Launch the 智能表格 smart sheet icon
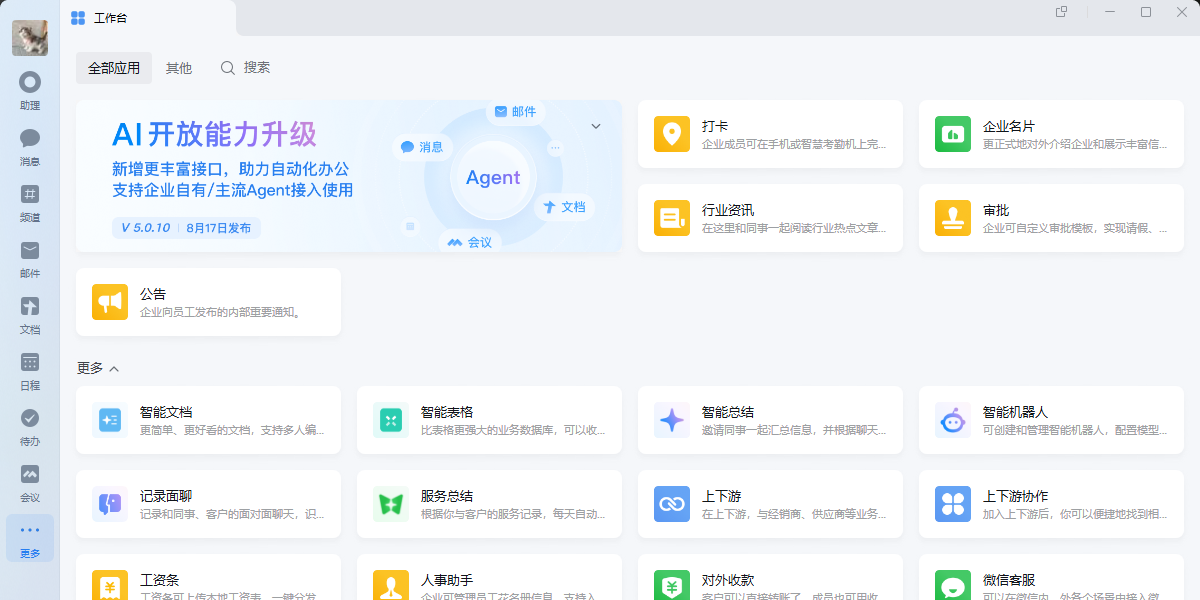Viewport: 1200px width, 600px height. pyautogui.click(x=391, y=420)
